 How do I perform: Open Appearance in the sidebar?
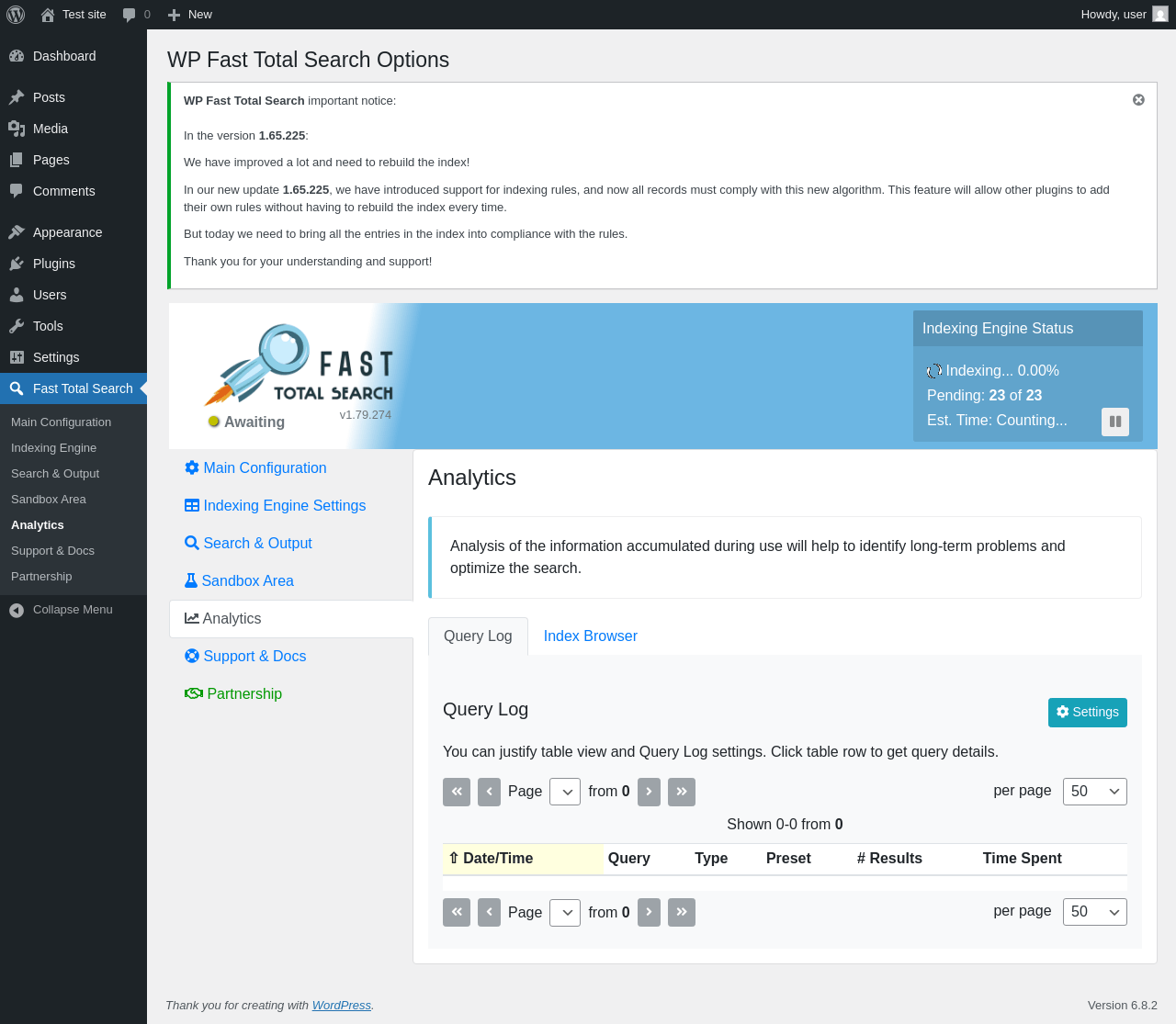click(73, 232)
